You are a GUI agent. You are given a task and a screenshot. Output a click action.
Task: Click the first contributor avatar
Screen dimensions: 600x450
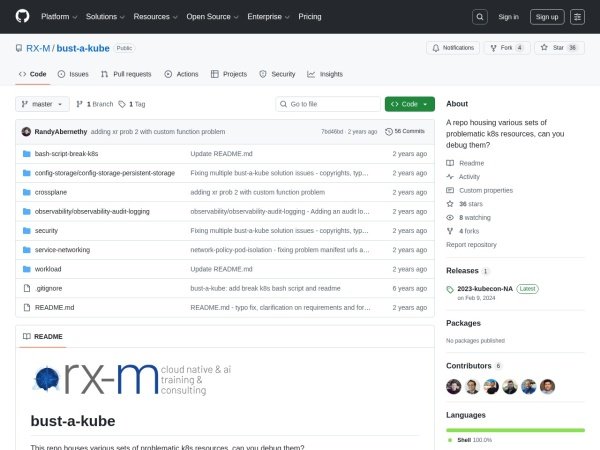tap(453, 386)
